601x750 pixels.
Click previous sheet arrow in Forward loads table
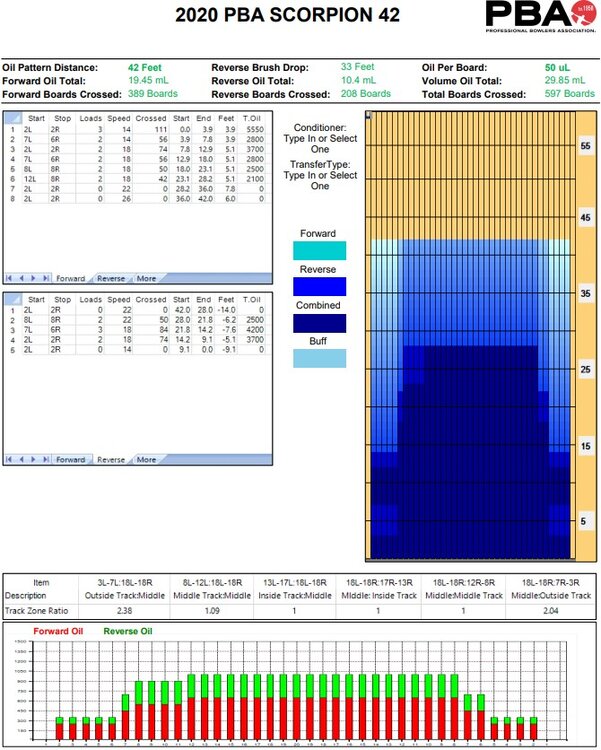point(23,278)
